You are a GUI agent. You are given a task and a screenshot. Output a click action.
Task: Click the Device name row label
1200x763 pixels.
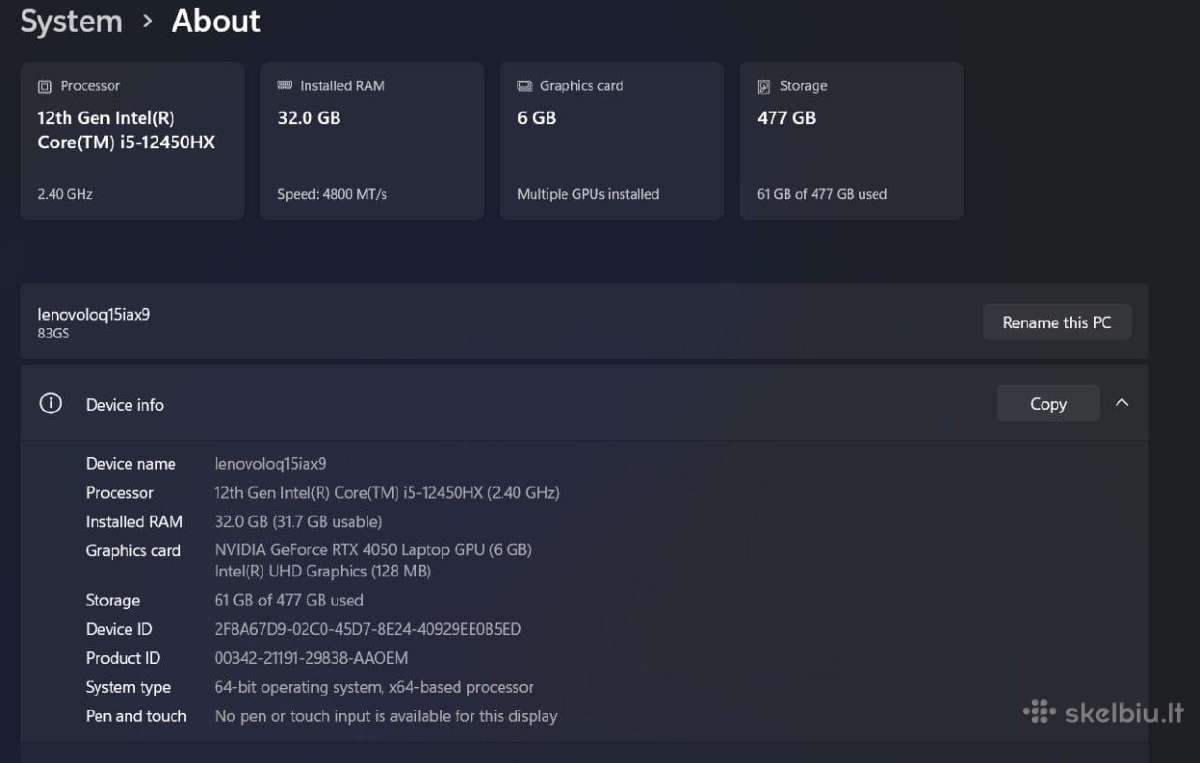pos(131,464)
